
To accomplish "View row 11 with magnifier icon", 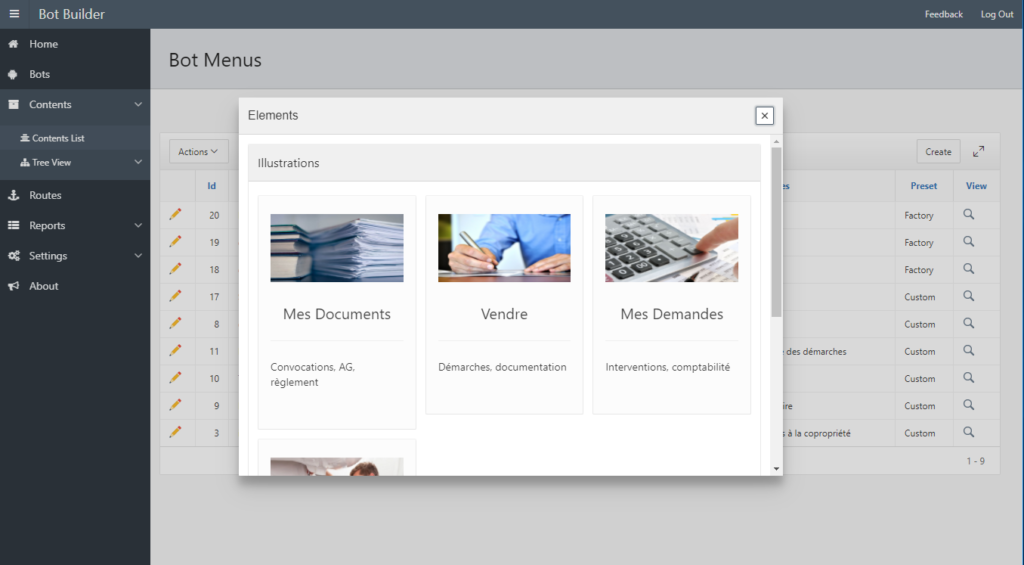I will coord(968,350).
